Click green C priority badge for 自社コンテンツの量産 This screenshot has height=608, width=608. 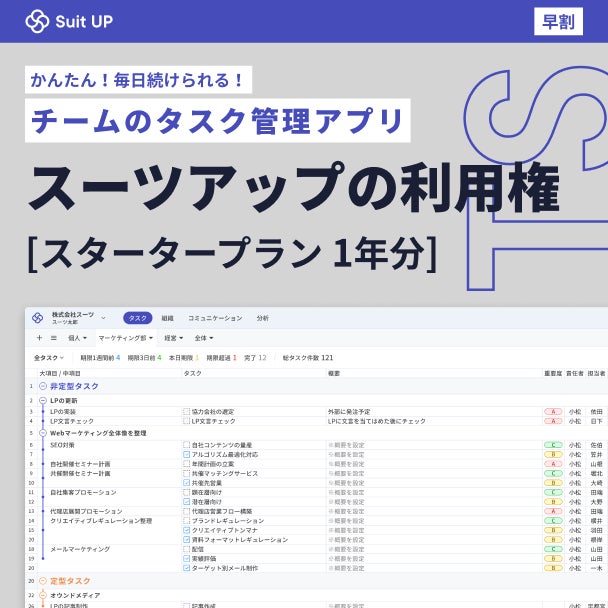coord(553,445)
